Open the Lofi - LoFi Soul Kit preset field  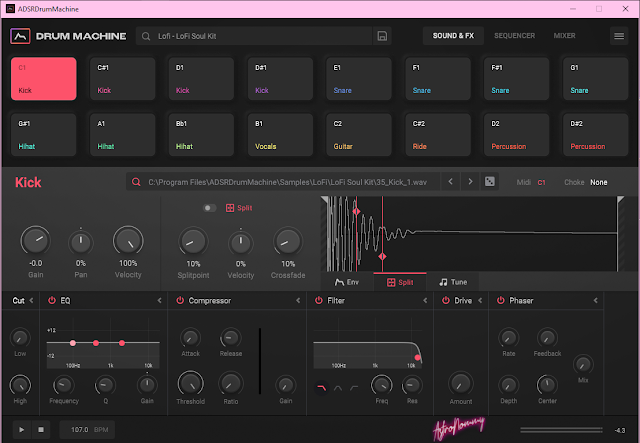click(x=254, y=36)
